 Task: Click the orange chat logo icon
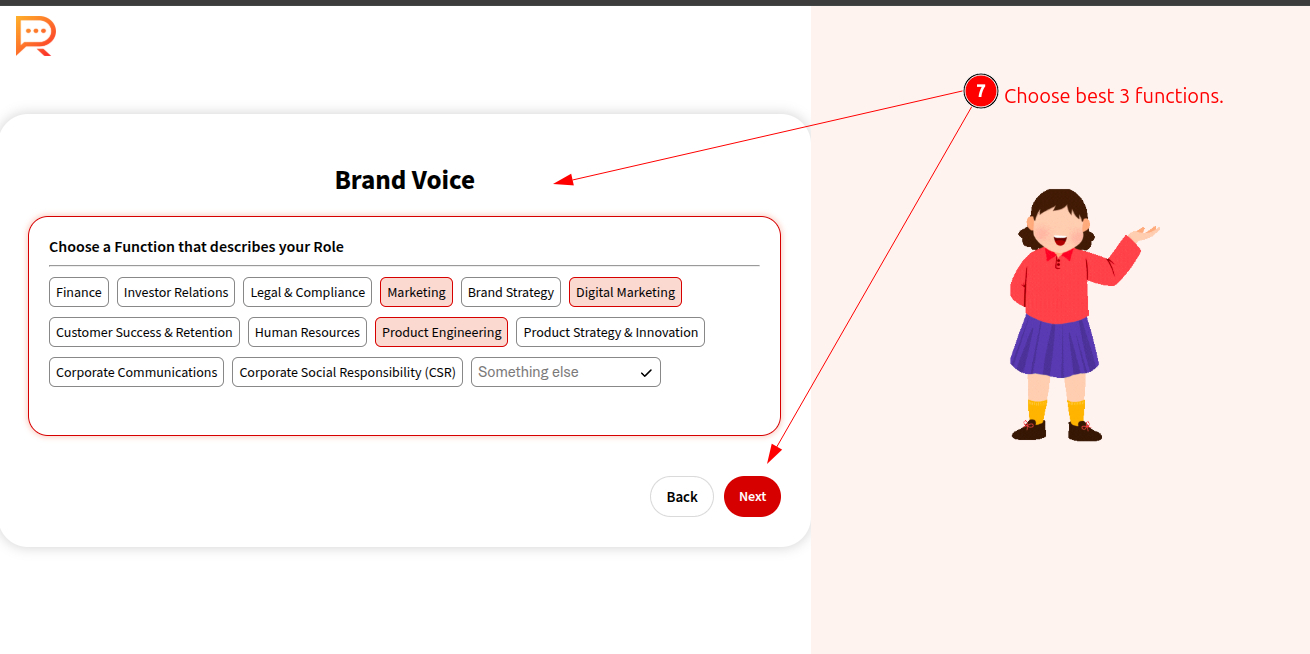point(35,36)
